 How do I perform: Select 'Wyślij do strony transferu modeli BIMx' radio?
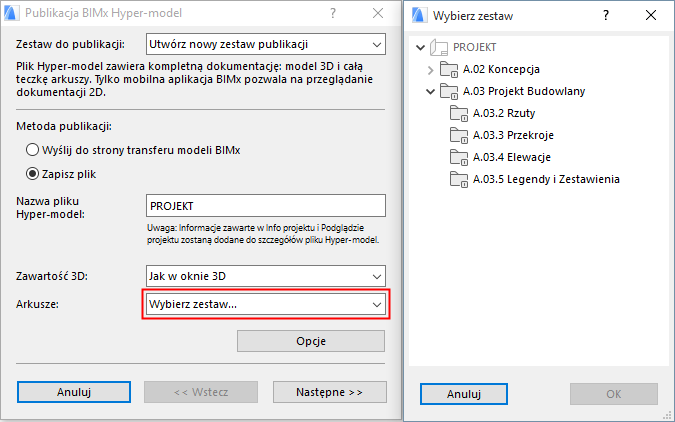tap(32, 150)
